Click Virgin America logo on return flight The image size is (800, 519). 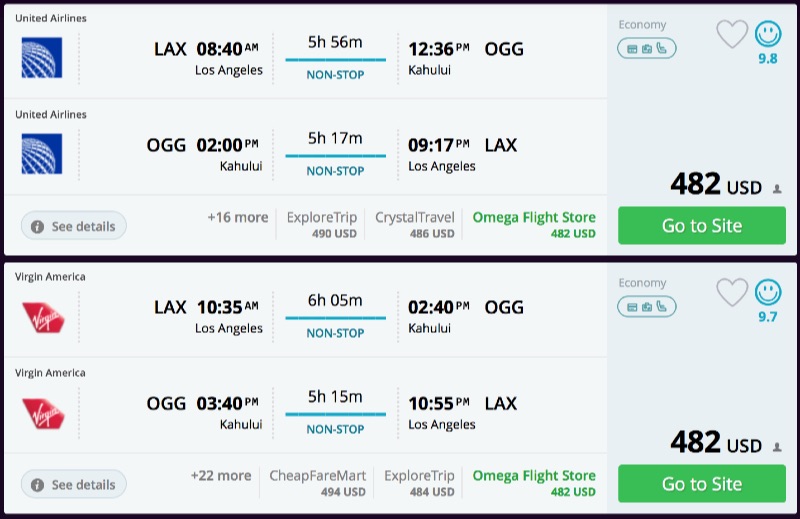(x=42, y=412)
